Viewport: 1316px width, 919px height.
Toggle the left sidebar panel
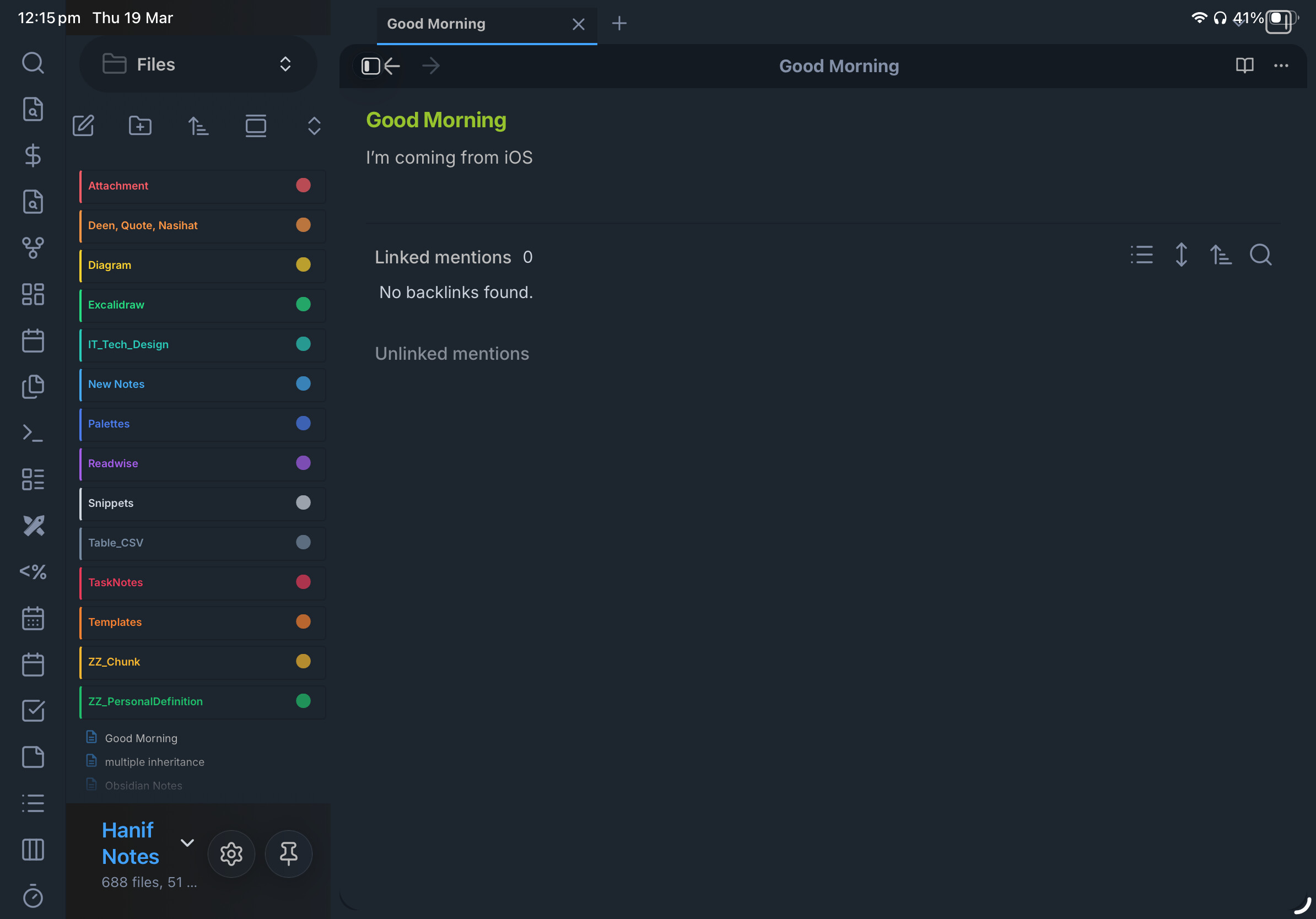click(x=370, y=66)
